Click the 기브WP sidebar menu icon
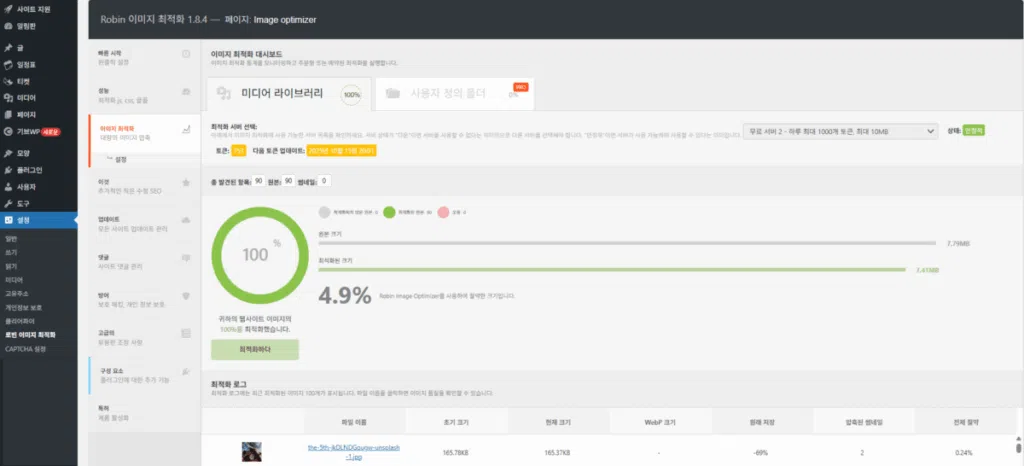Image resolution: width=1024 pixels, height=466 pixels. point(9,131)
